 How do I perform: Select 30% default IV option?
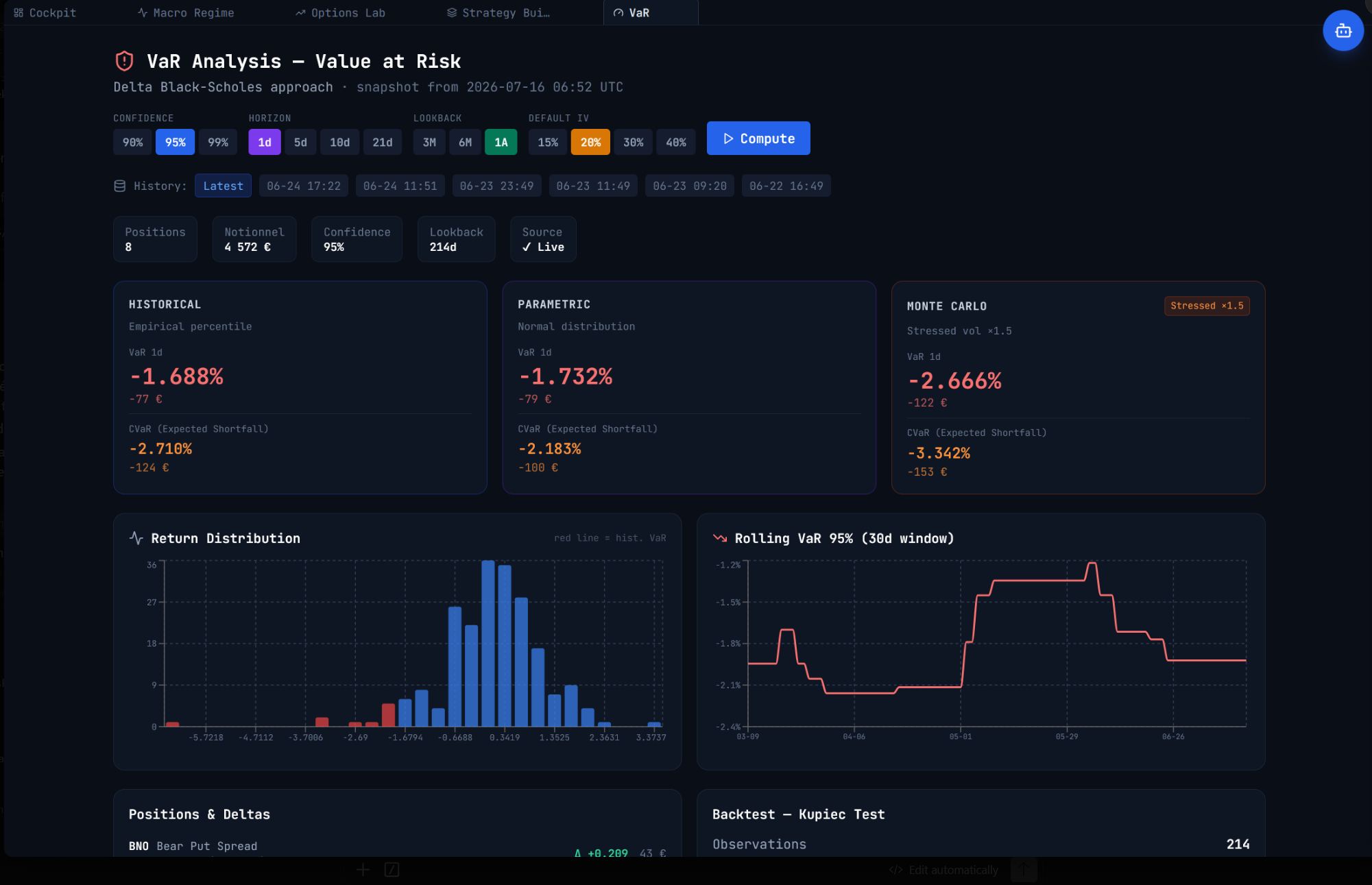click(x=633, y=142)
